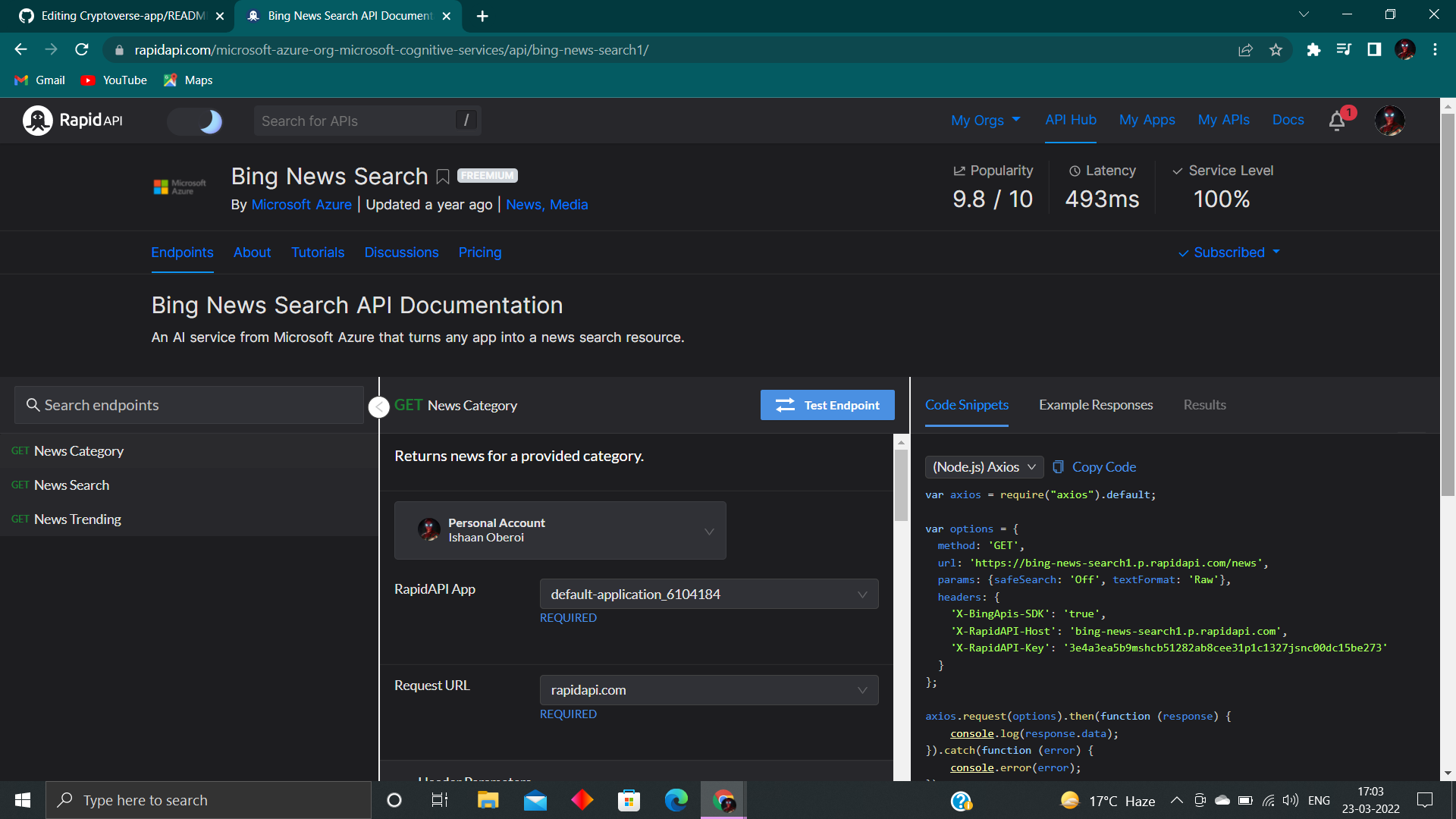Open the Chrome three-dot menu
The height and width of the screenshot is (819, 1456).
tap(1435, 50)
